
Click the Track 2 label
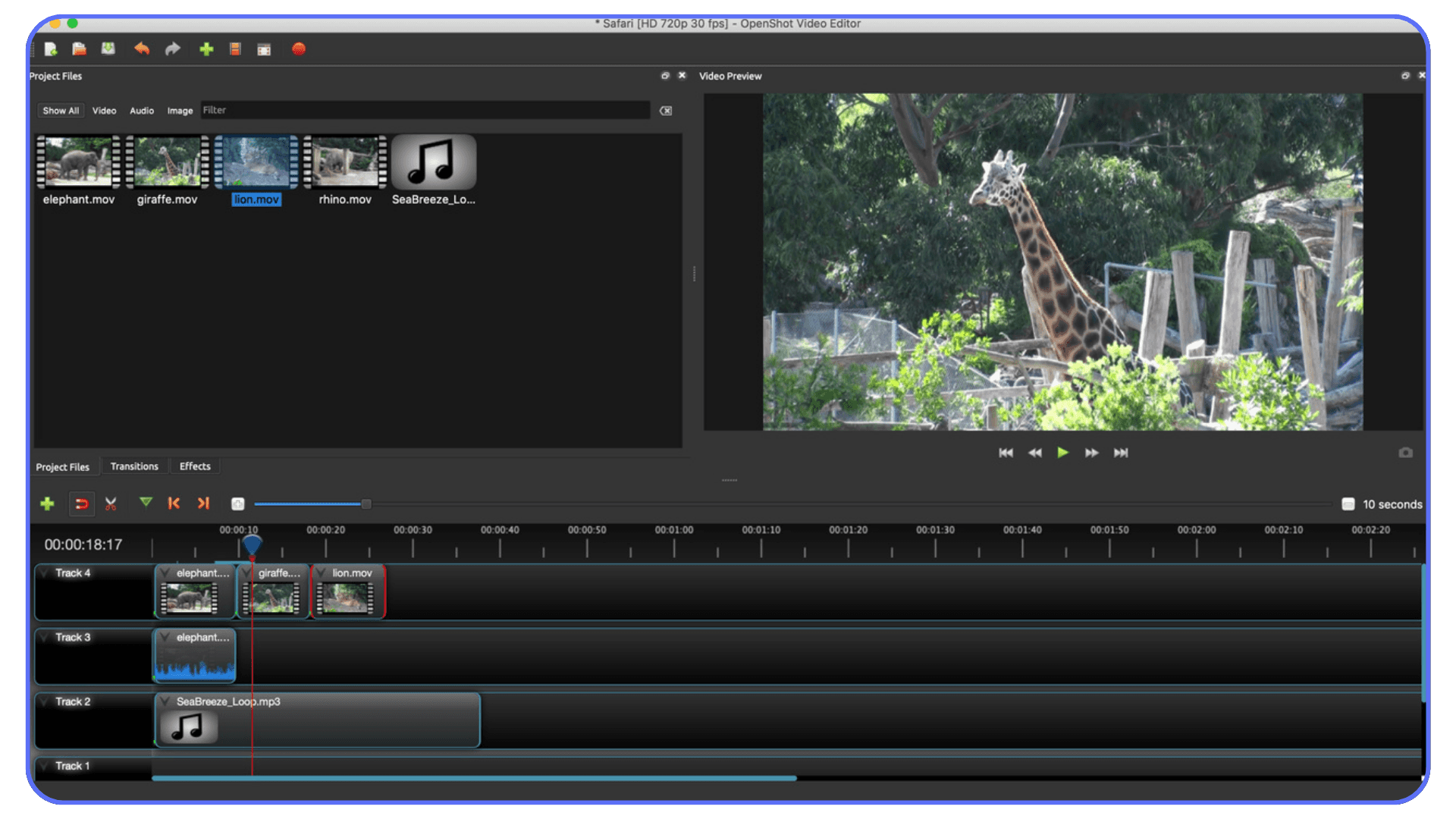point(73,702)
